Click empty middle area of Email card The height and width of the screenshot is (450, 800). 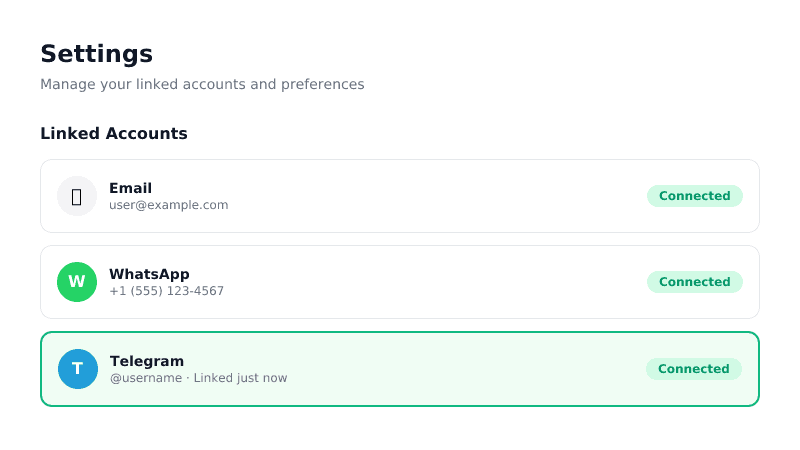coord(430,196)
